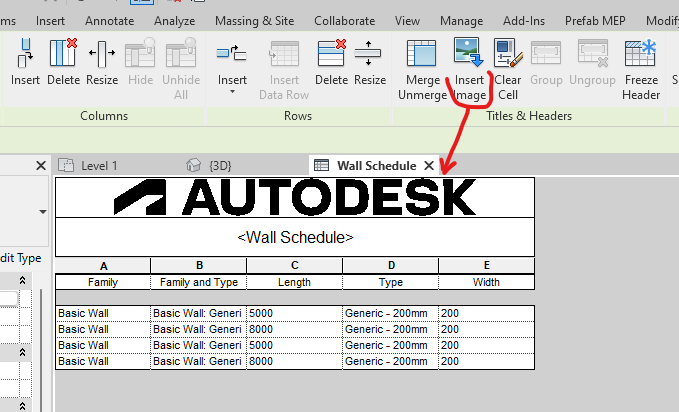Image resolution: width=679 pixels, height=412 pixels.
Task: Click the Autodesk logo image cell
Action: [x=295, y=198]
